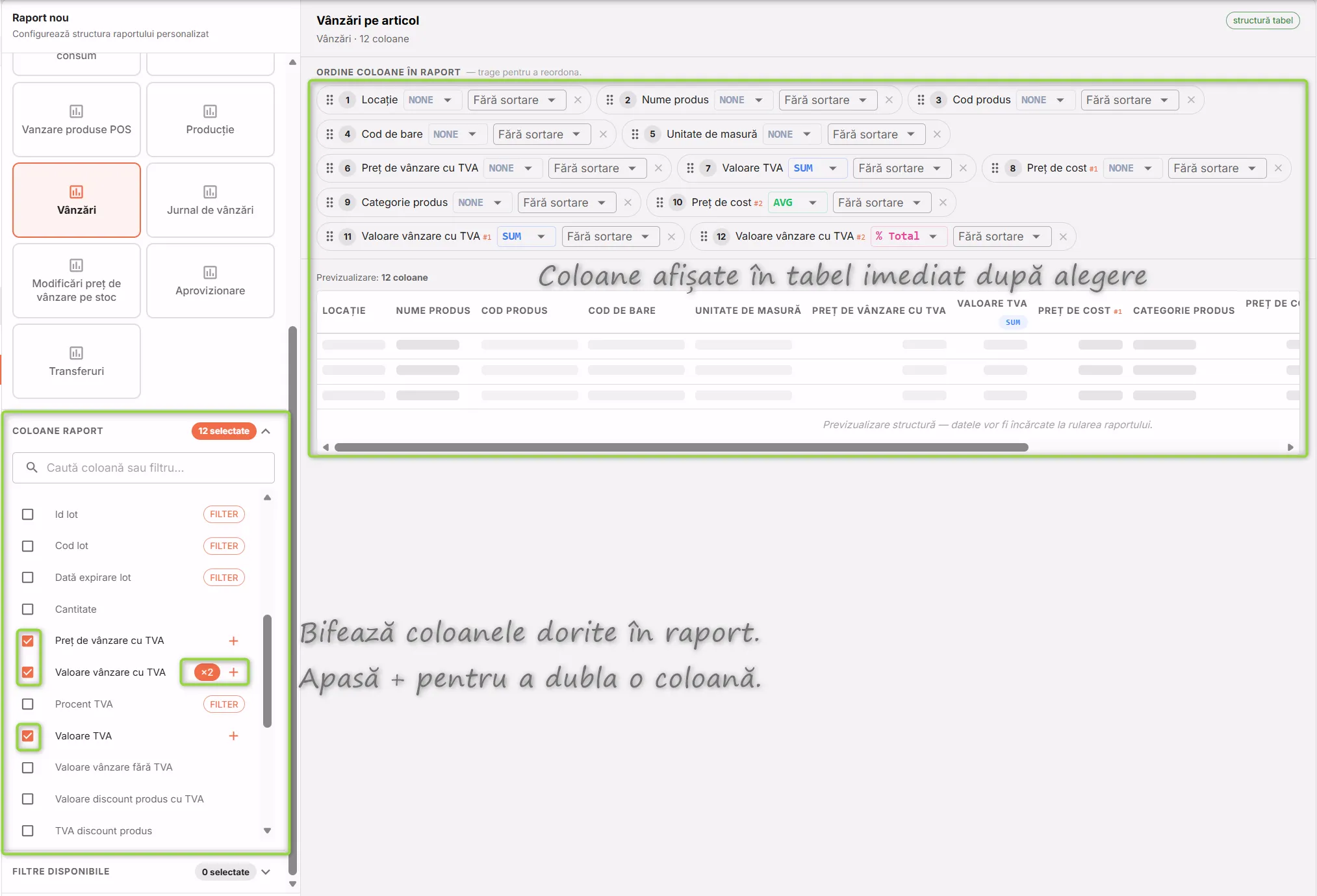Open the AVG dropdown for Preț de cost #2
The width and height of the screenshot is (1317, 896).
point(796,203)
